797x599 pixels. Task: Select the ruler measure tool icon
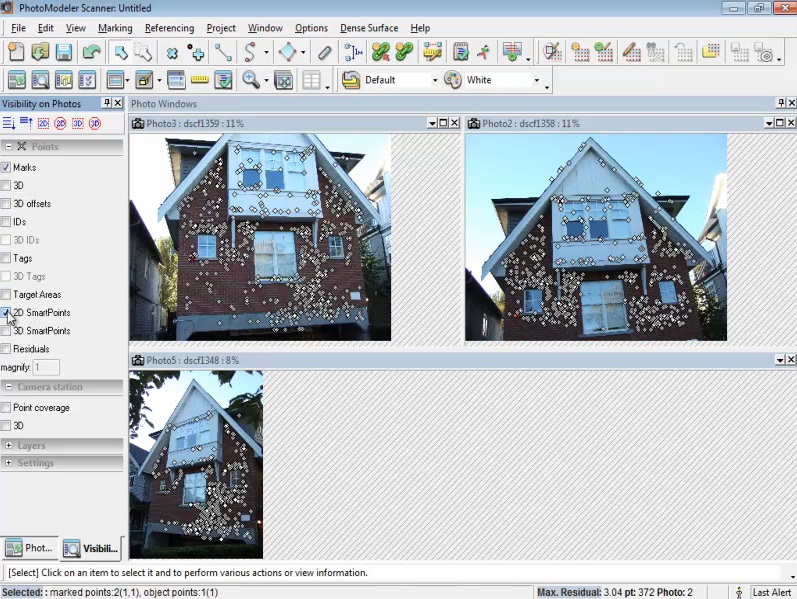click(199, 80)
